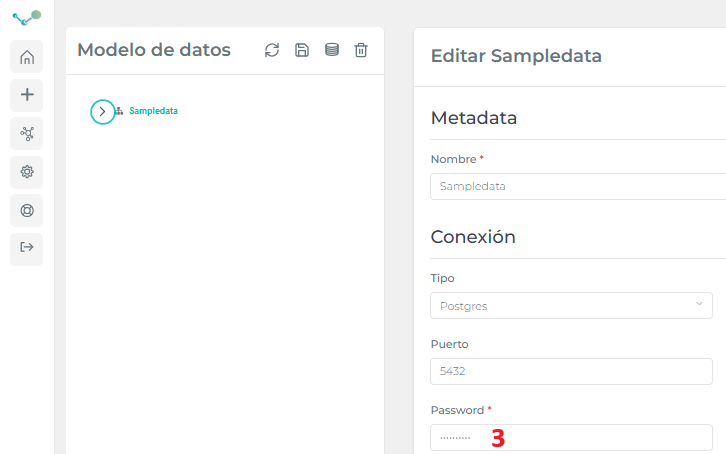Save the data model with disk icon
Viewport: 726px width, 454px height.
(302, 50)
